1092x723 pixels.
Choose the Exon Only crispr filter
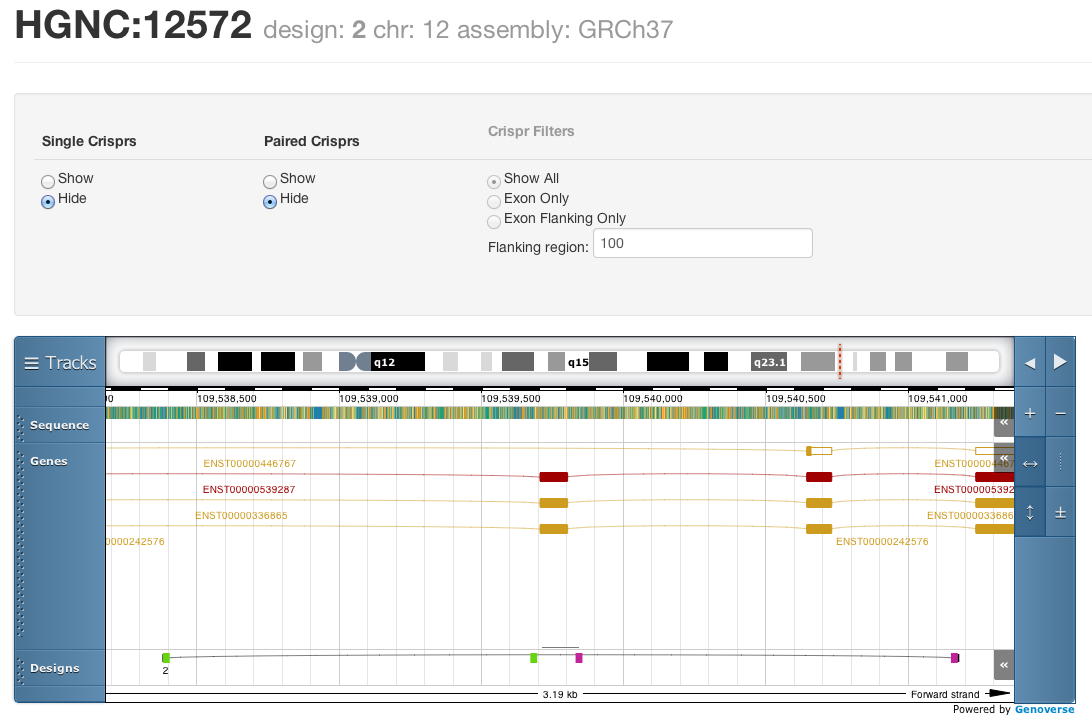tap(493, 202)
